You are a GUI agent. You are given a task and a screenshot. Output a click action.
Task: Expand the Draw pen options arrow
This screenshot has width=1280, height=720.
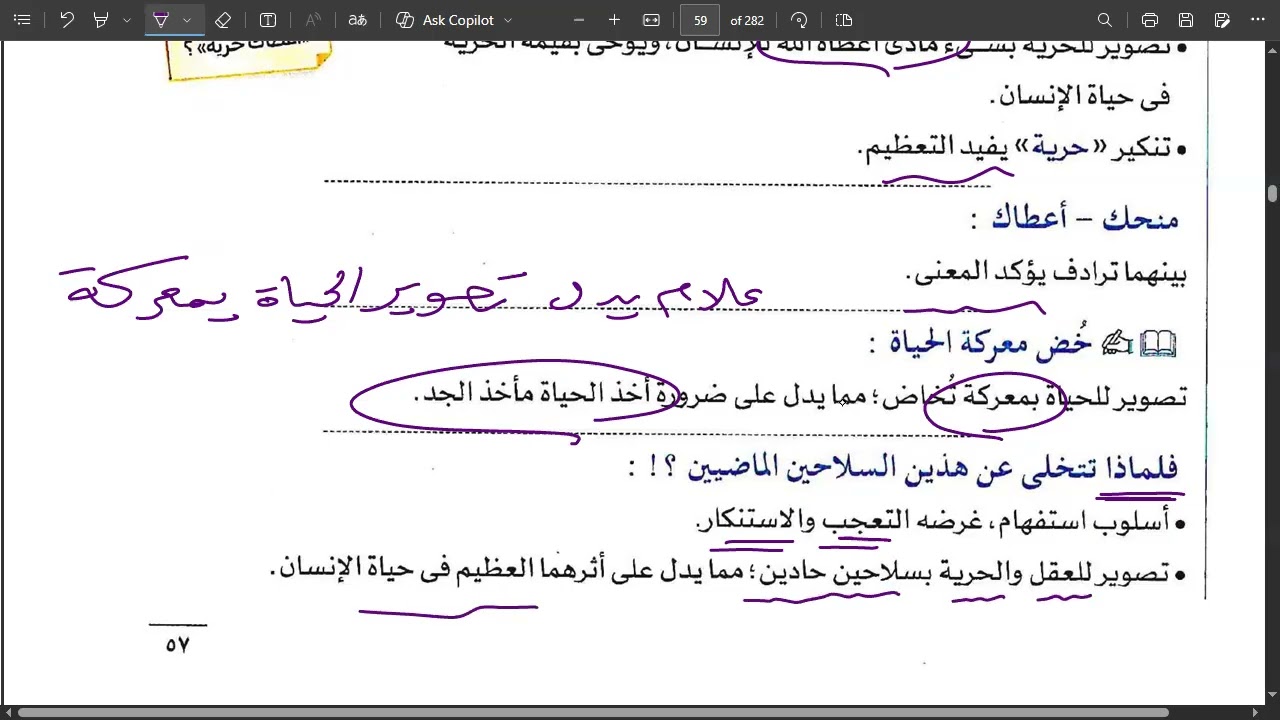pos(187,20)
